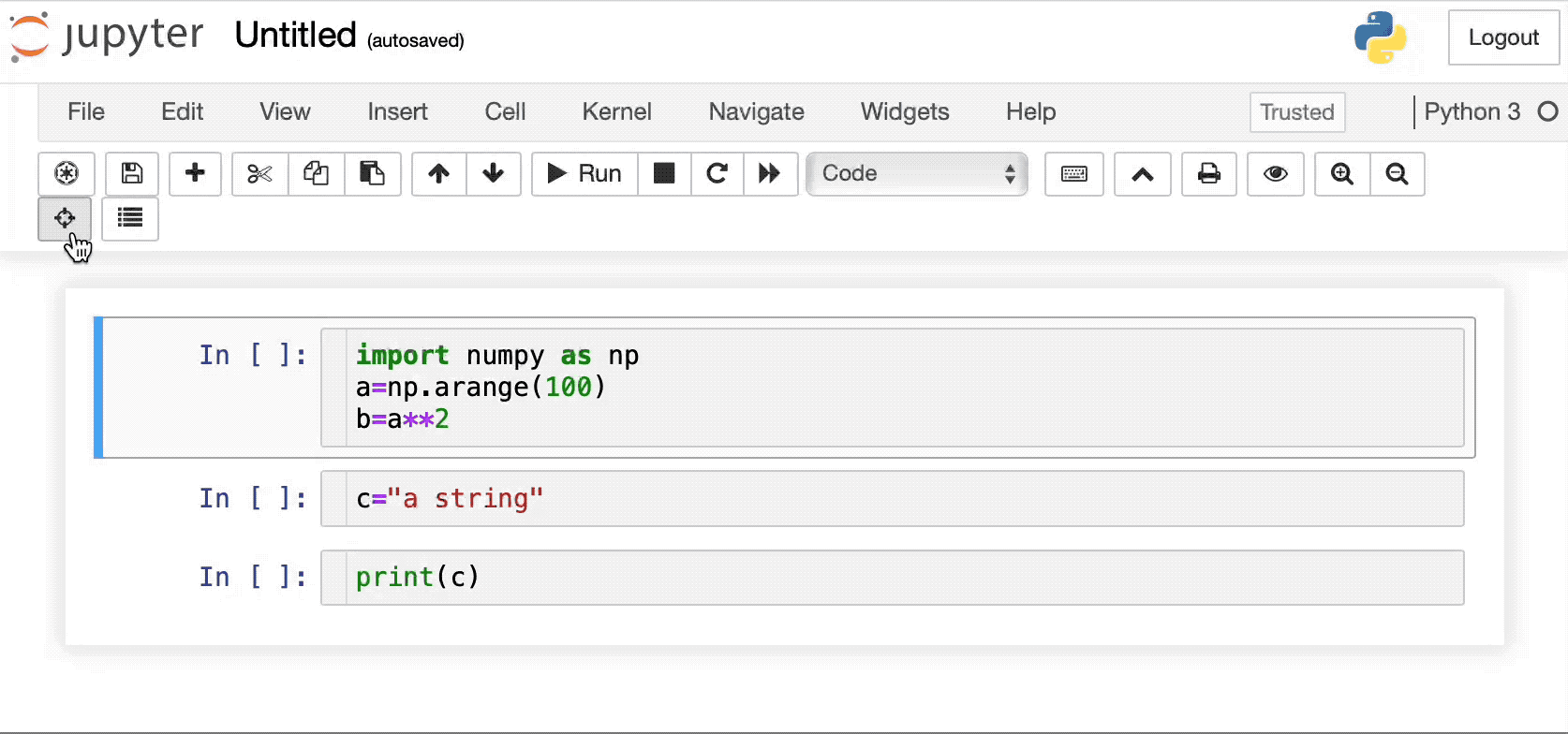Image resolution: width=1568 pixels, height=734 pixels.
Task: Move selected cell up with arrow icon
Action: coord(439,173)
